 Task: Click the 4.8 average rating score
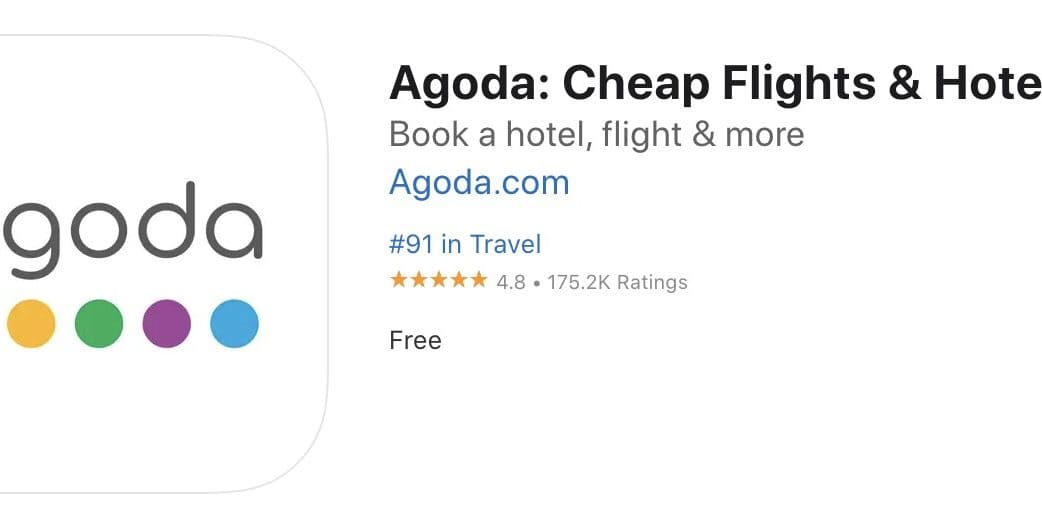pyautogui.click(x=511, y=282)
